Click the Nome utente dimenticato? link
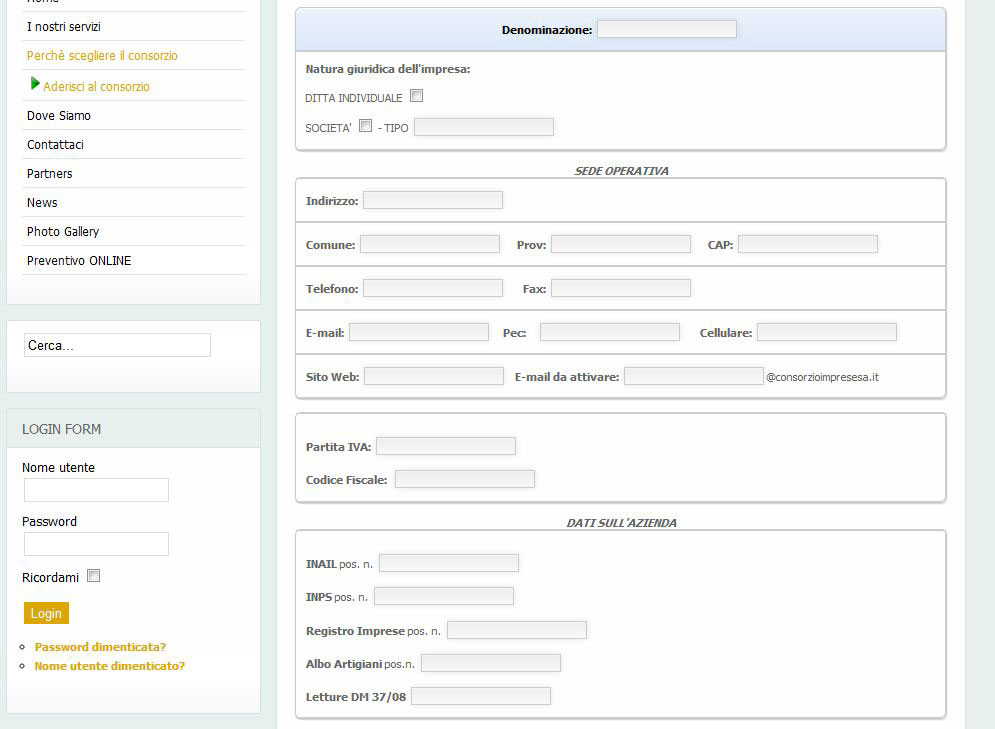The image size is (995, 729). (110, 666)
